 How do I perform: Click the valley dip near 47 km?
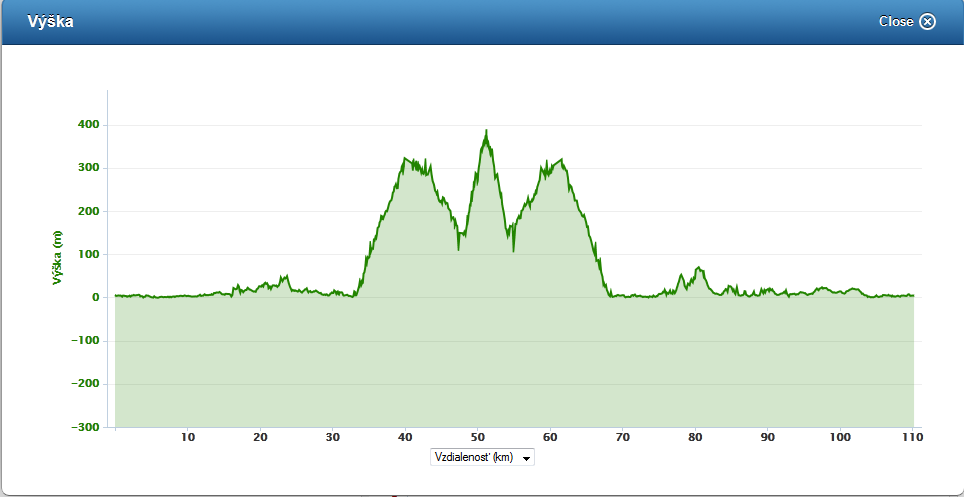tap(458, 247)
